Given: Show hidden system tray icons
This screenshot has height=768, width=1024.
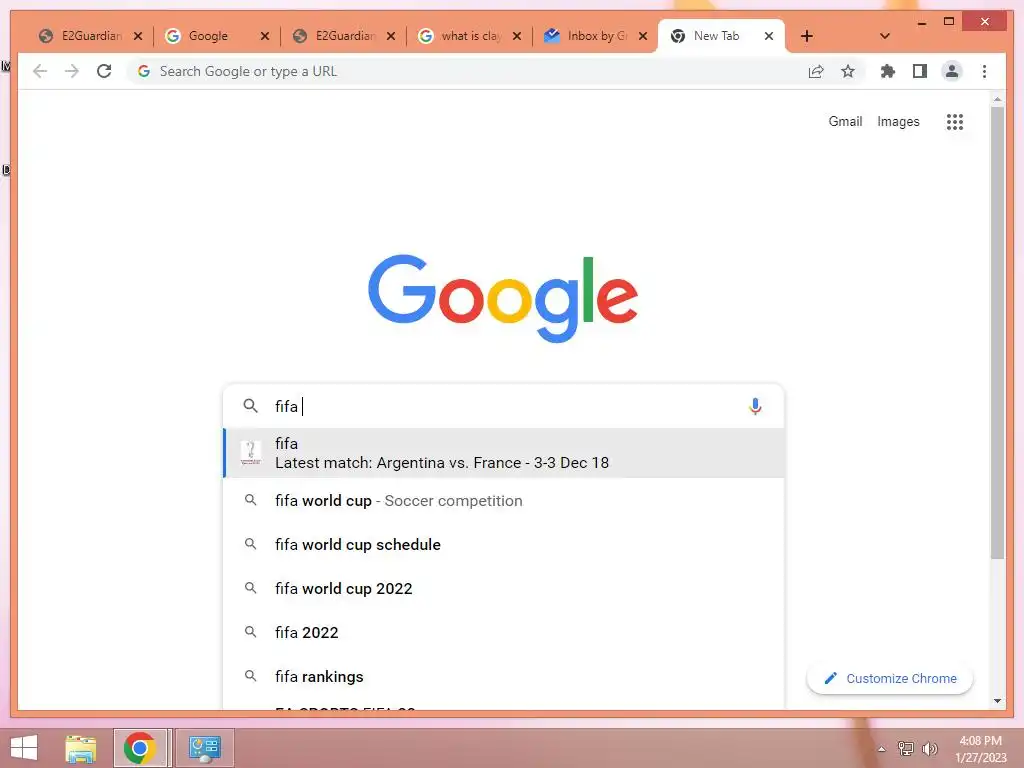Looking at the screenshot, I should click(881, 749).
